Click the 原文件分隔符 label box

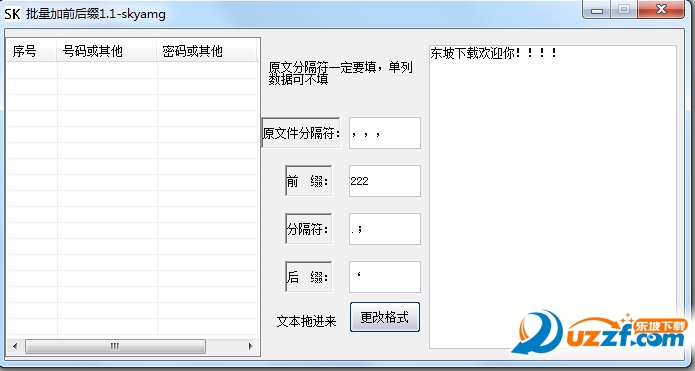point(301,133)
